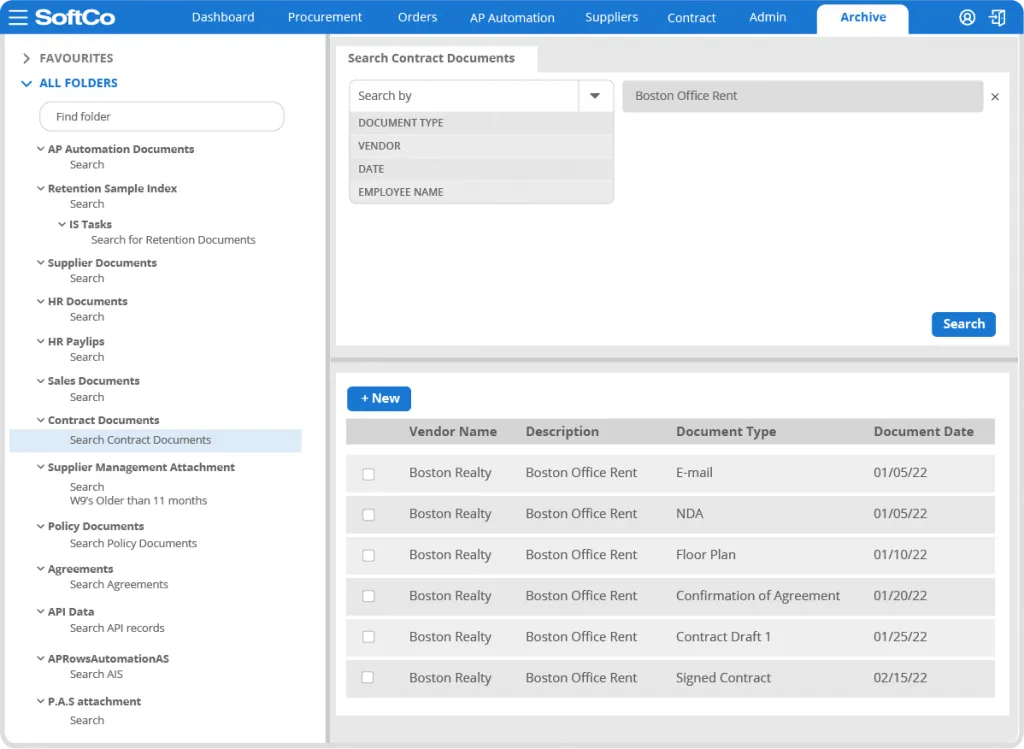1024x749 pixels.
Task: Click the logout icon
Action: (997, 17)
